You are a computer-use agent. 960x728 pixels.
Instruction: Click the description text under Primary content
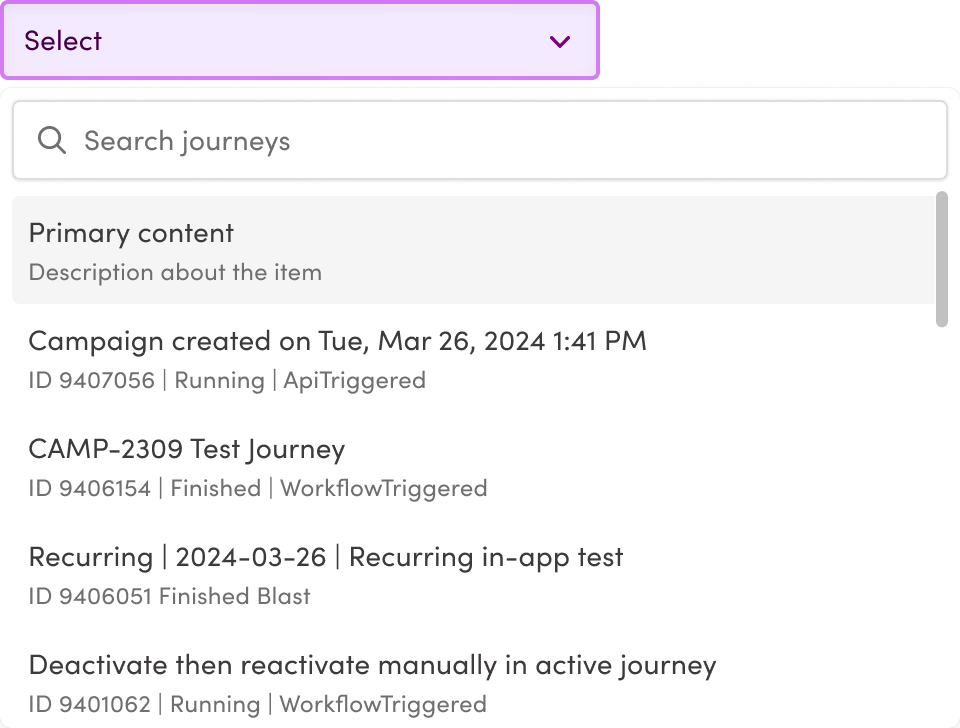[x=175, y=272]
